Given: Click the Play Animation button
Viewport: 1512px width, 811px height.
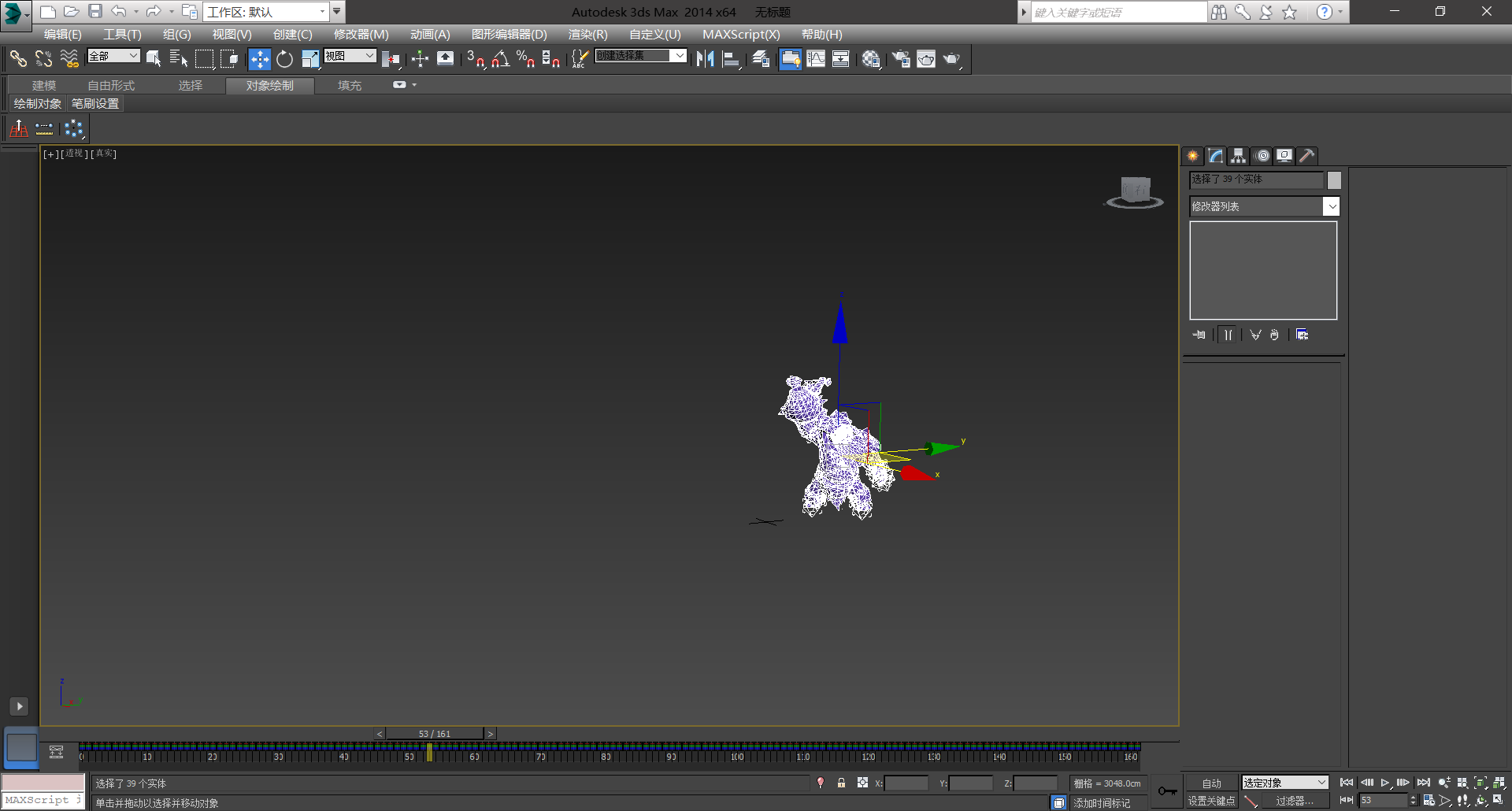Looking at the screenshot, I should click(1385, 783).
